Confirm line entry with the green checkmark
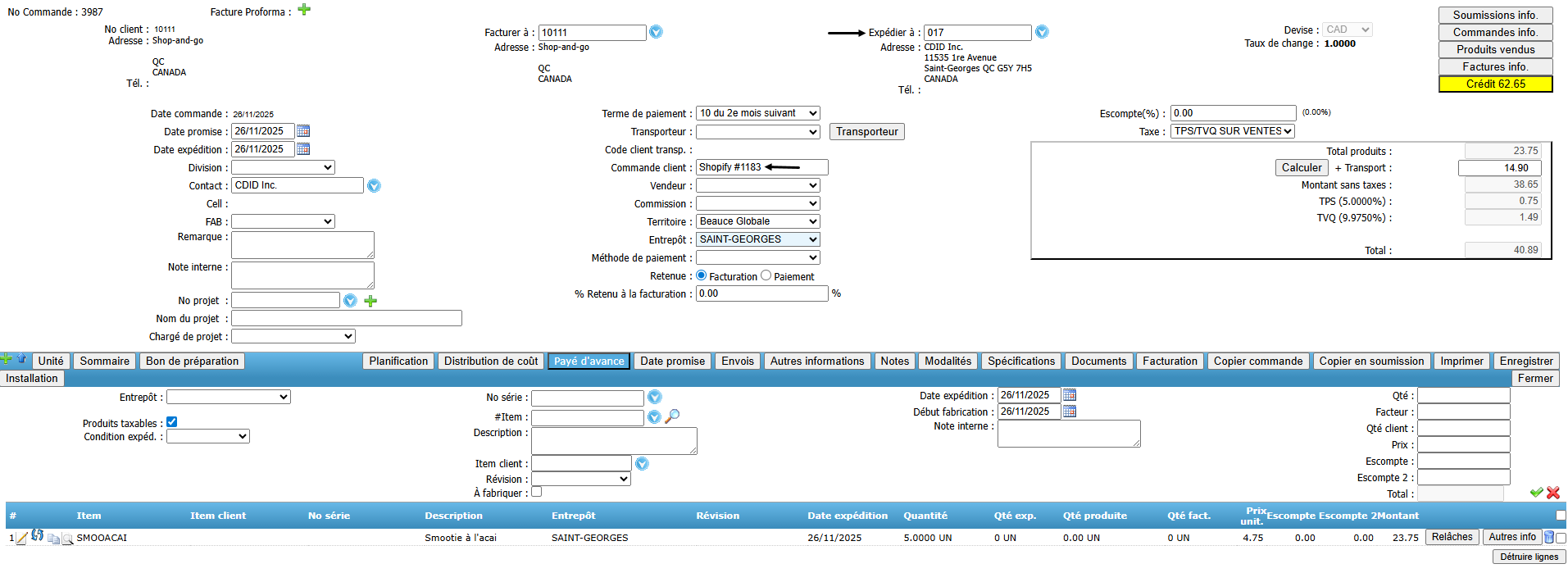The image size is (1568, 573). coord(1536,493)
